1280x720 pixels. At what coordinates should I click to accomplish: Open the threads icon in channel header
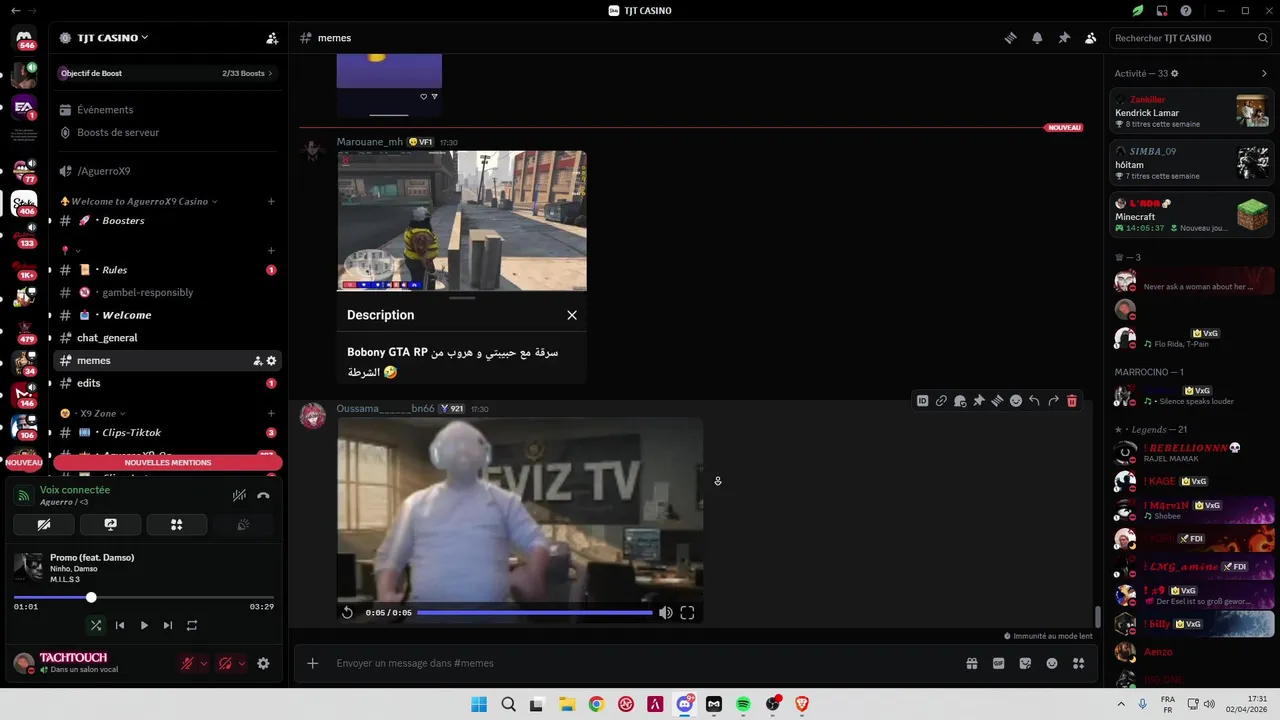[x=1011, y=38]
